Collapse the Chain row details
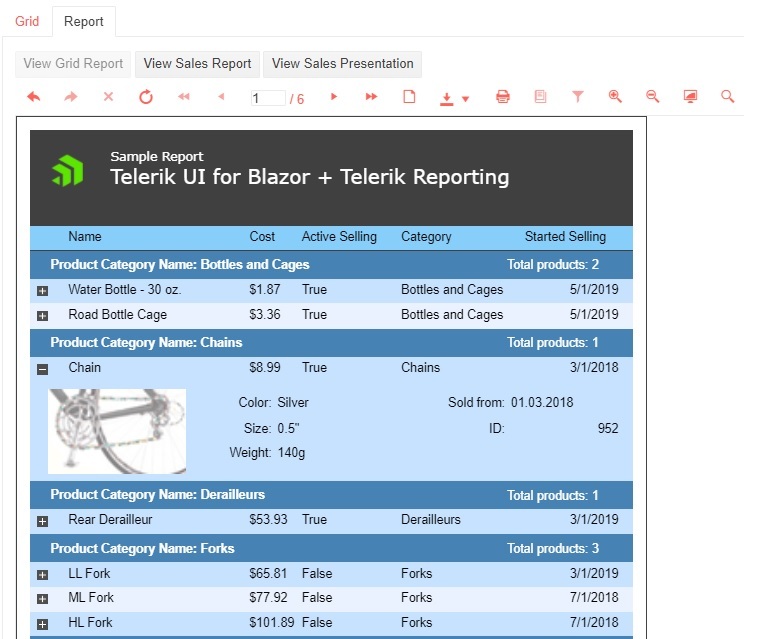 (x=43, y=370)
